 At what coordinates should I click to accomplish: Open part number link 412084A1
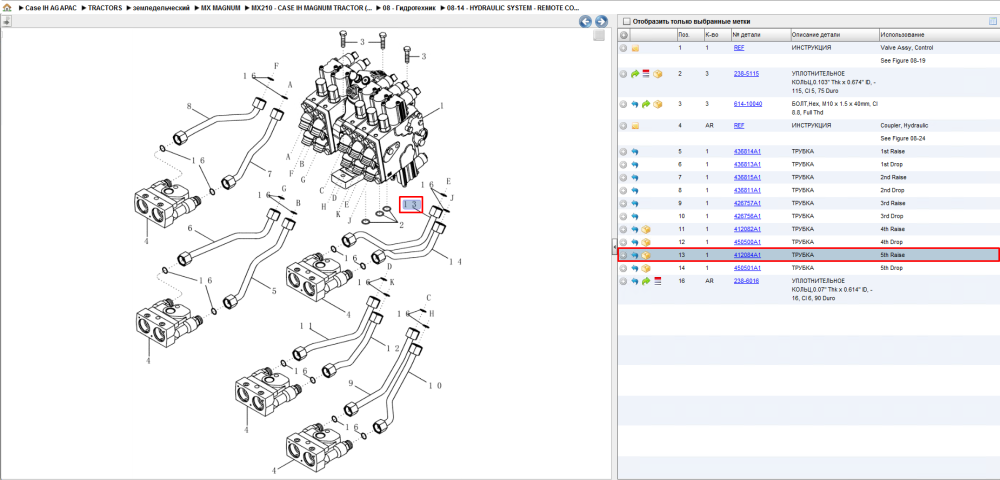747,255
